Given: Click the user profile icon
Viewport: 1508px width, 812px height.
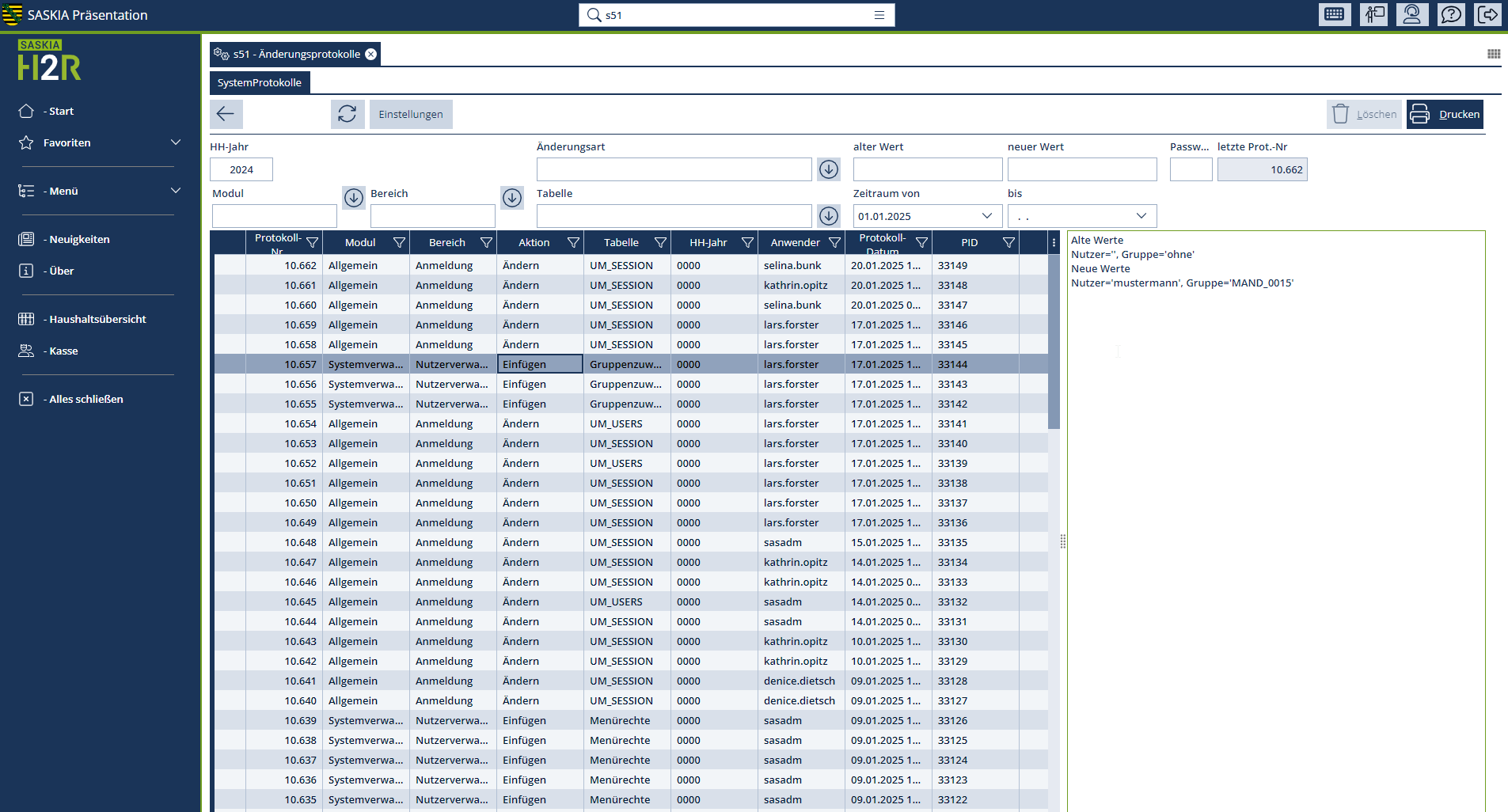Looking at the screenshot, I should point(1411,14).
